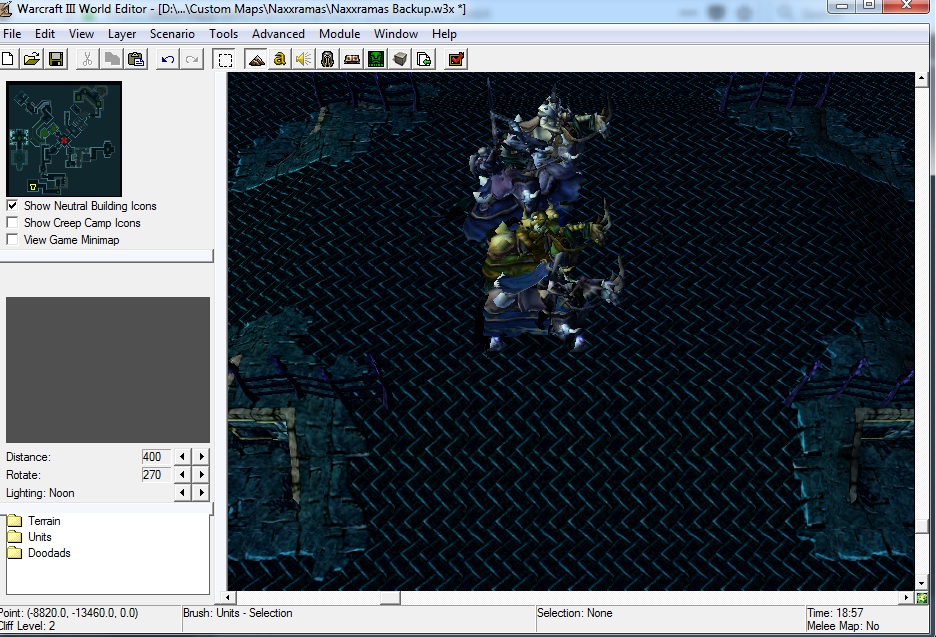Open the Trigger Editor icon
This screenshot has height=637, width=936.
point(279,59)
